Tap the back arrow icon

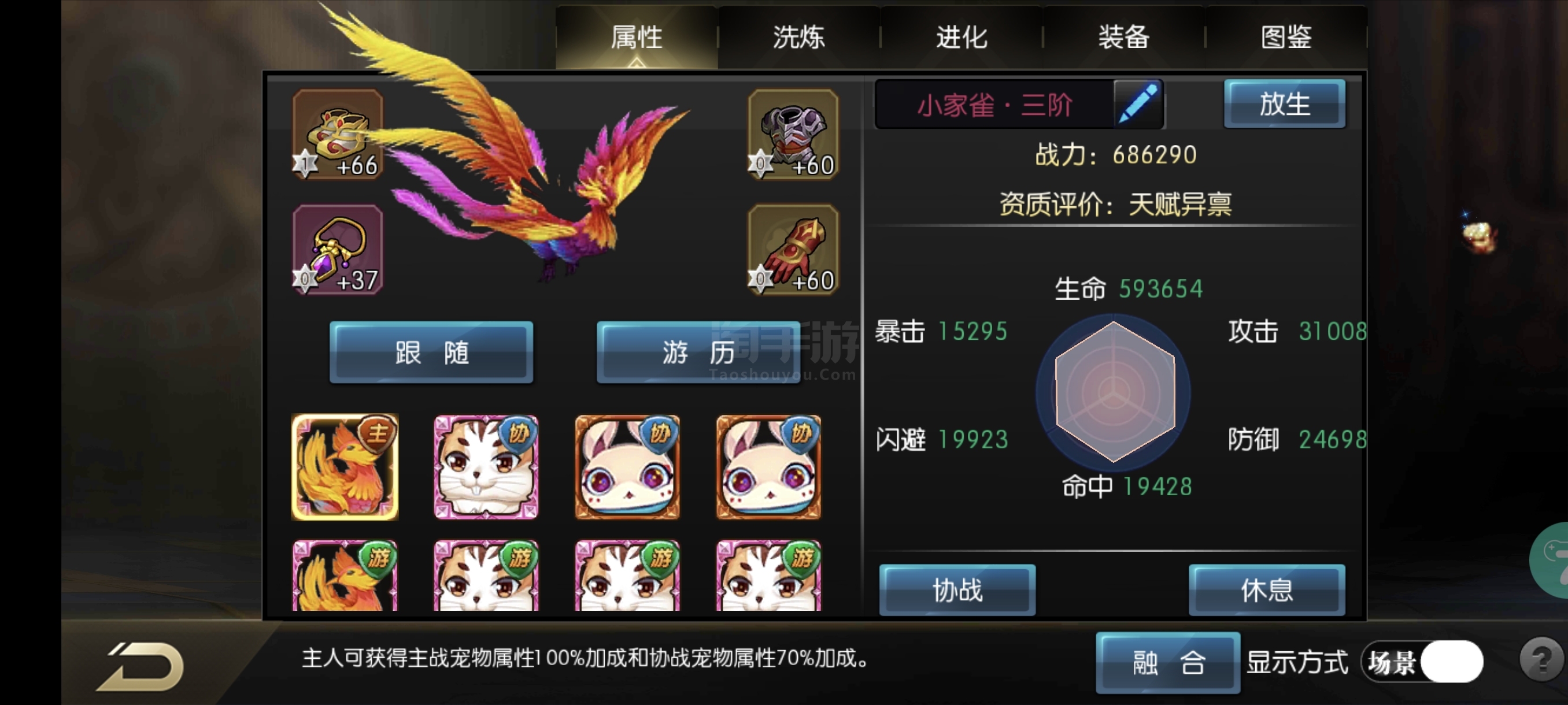[x=141, y=667]
